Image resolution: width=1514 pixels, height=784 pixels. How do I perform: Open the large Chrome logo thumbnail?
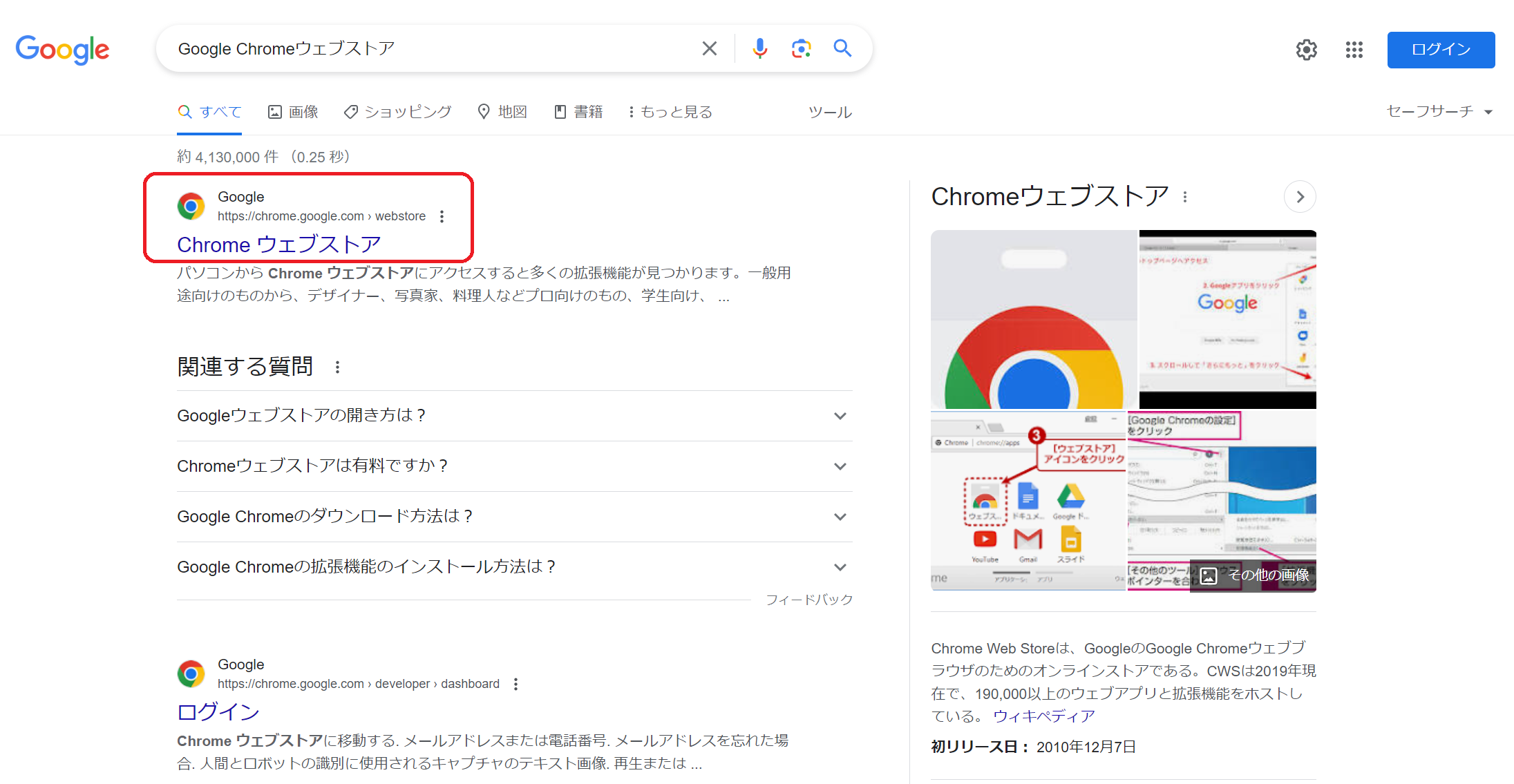click(x=1034, y=319)
